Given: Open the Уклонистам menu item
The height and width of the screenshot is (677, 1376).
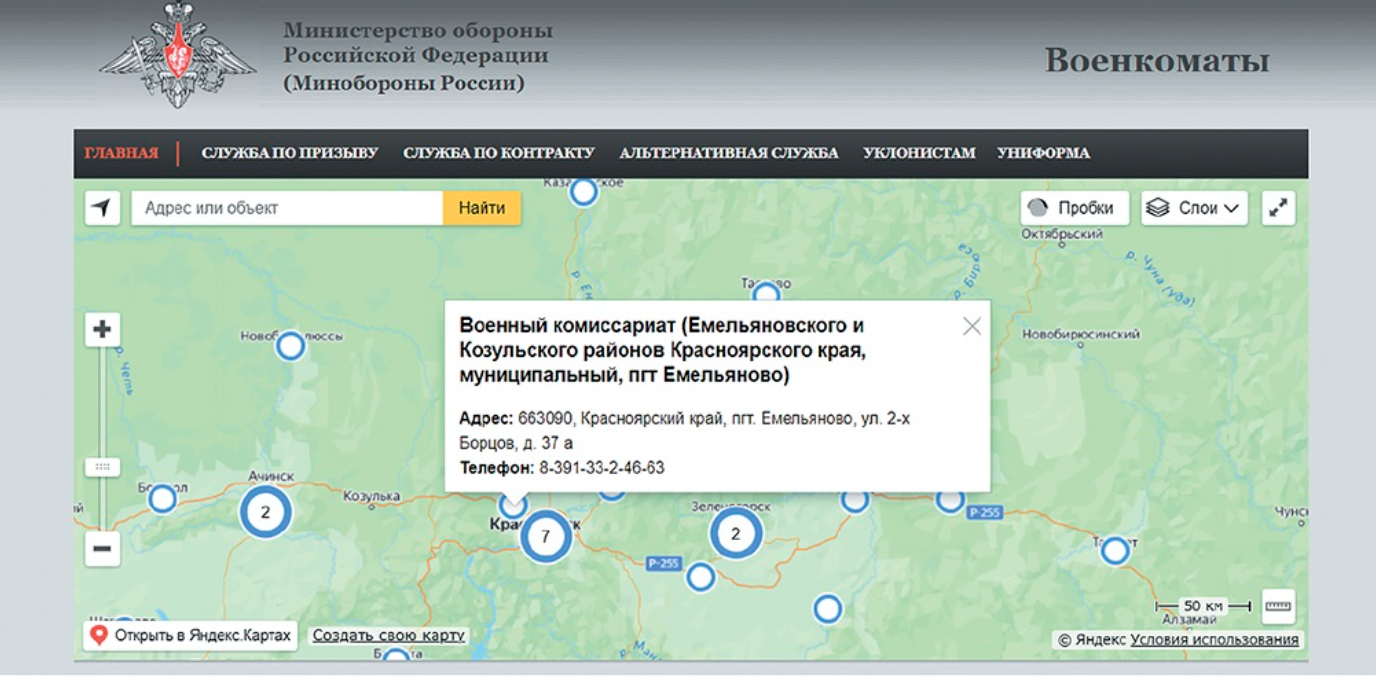Looking at the screenshot, I should tap(918, 153).
